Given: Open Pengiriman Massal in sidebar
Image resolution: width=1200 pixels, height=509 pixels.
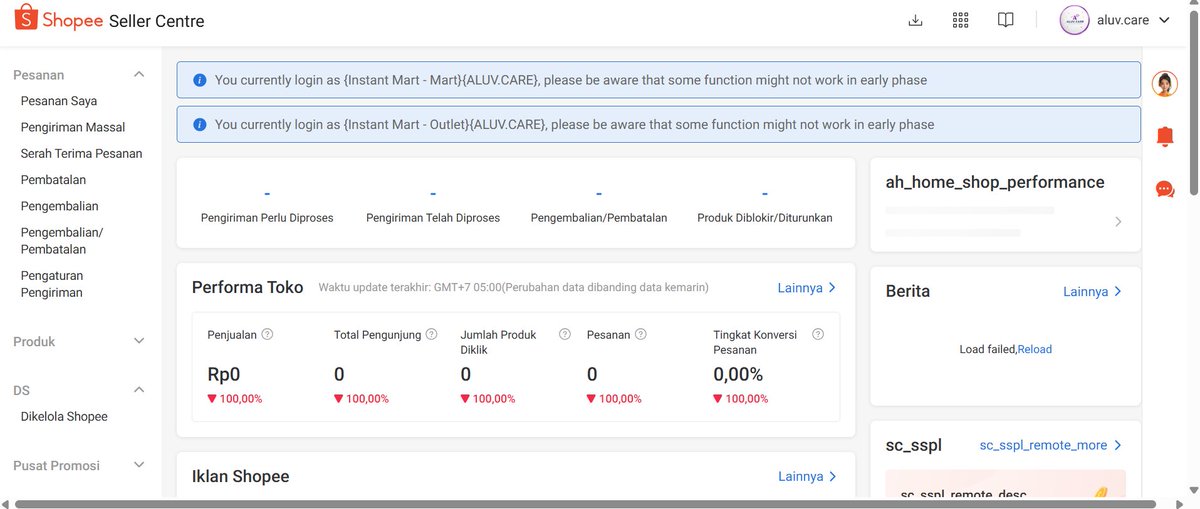Looking at the screenshot, I should [73, 127].
